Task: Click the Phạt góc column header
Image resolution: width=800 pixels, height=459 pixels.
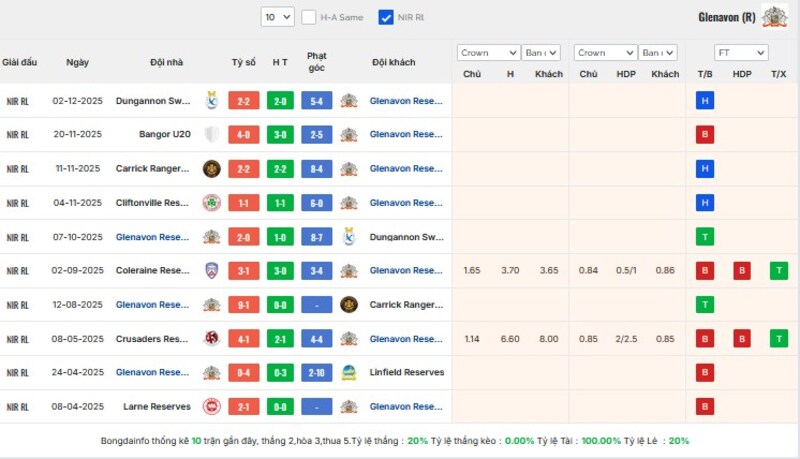Action: click(x=317, y=62)
